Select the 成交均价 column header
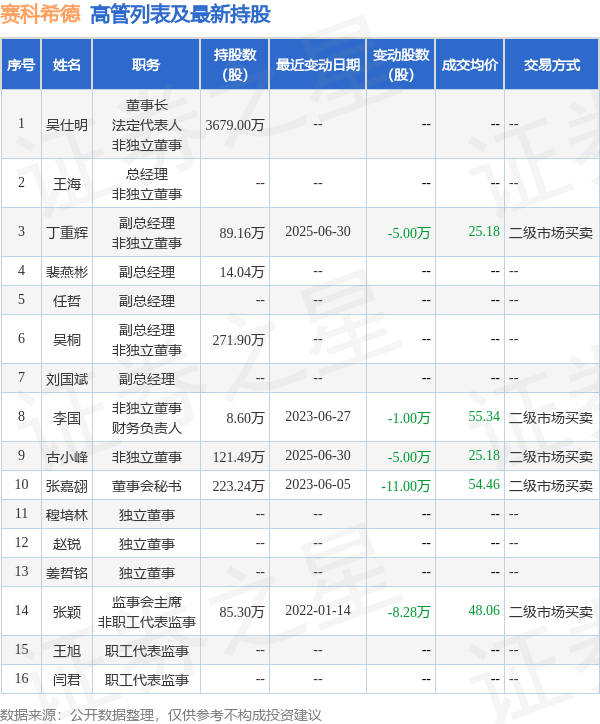The width and height of the screenshot is (600, 724). pos(470,65)
